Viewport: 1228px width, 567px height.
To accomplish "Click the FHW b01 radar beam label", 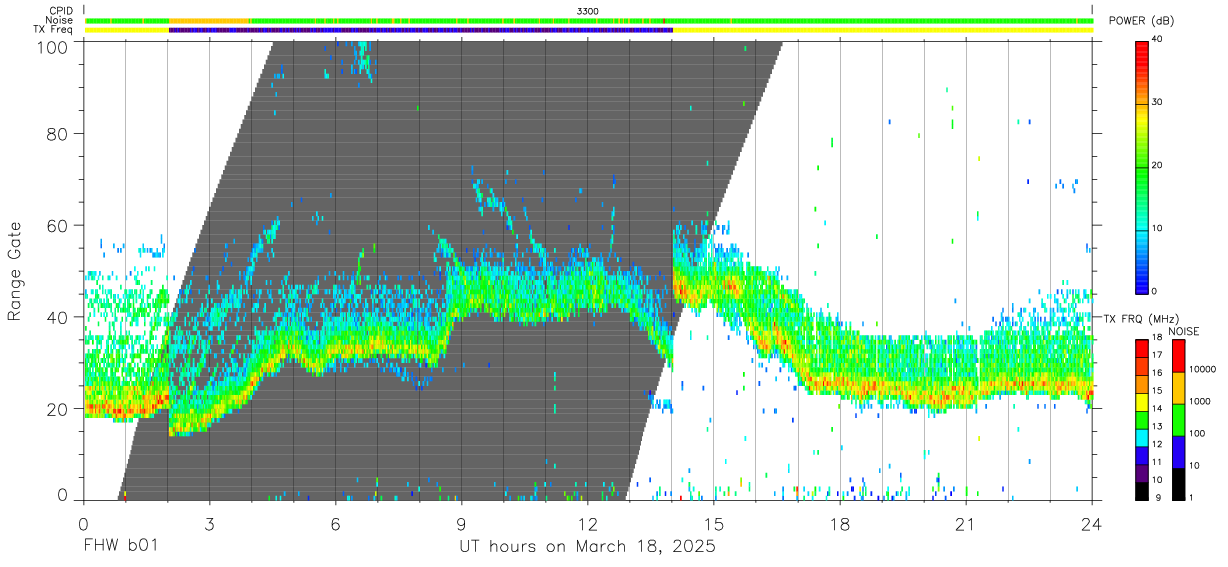I will tap(120, 547).
